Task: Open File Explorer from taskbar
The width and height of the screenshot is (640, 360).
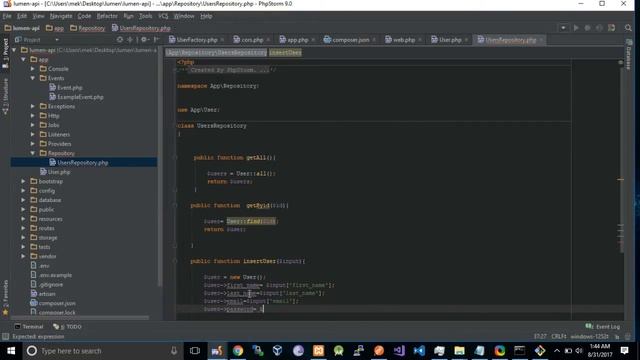Action: (x=459, y=351)
